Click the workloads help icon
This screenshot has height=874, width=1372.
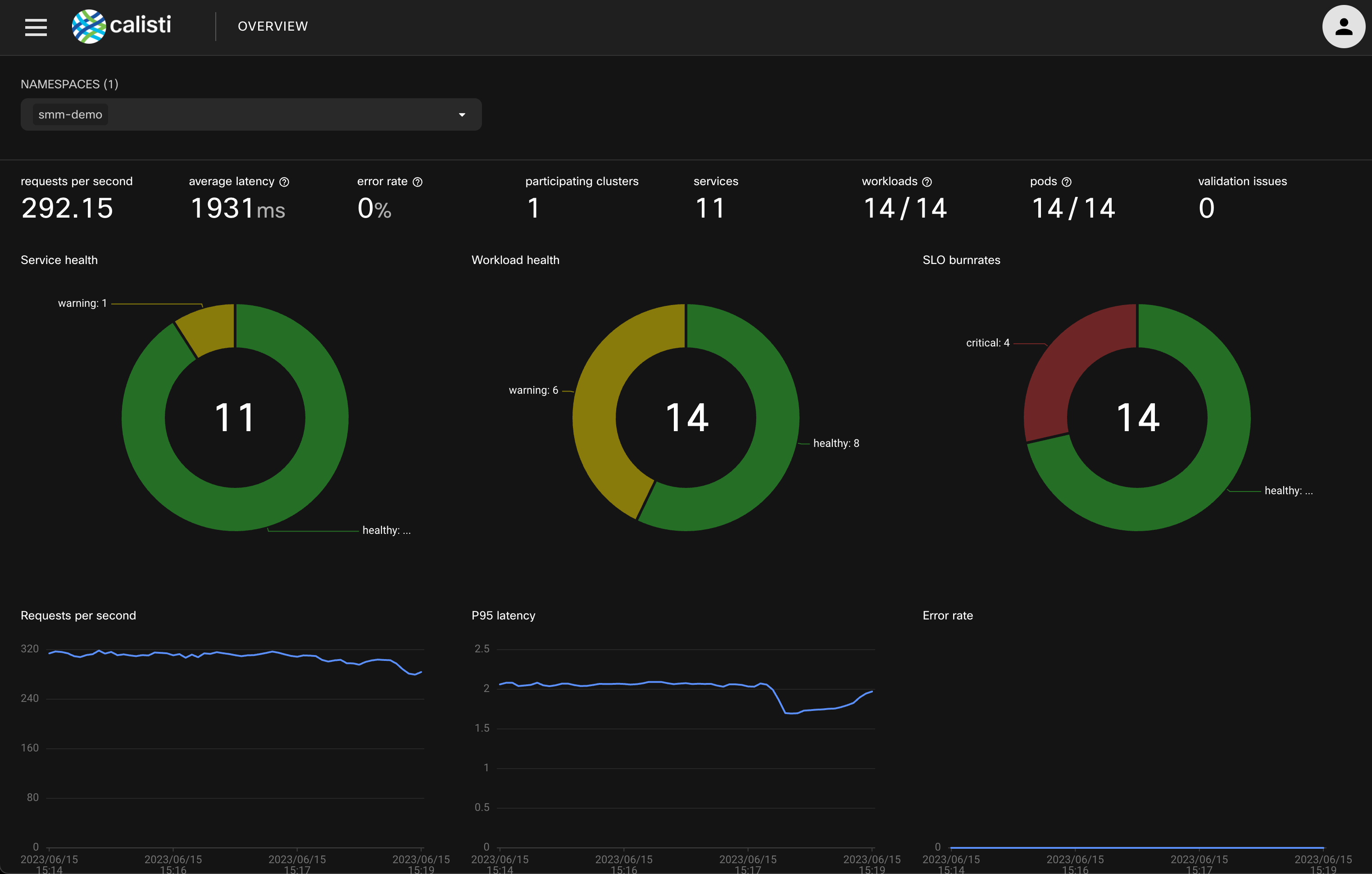[927, 182]
